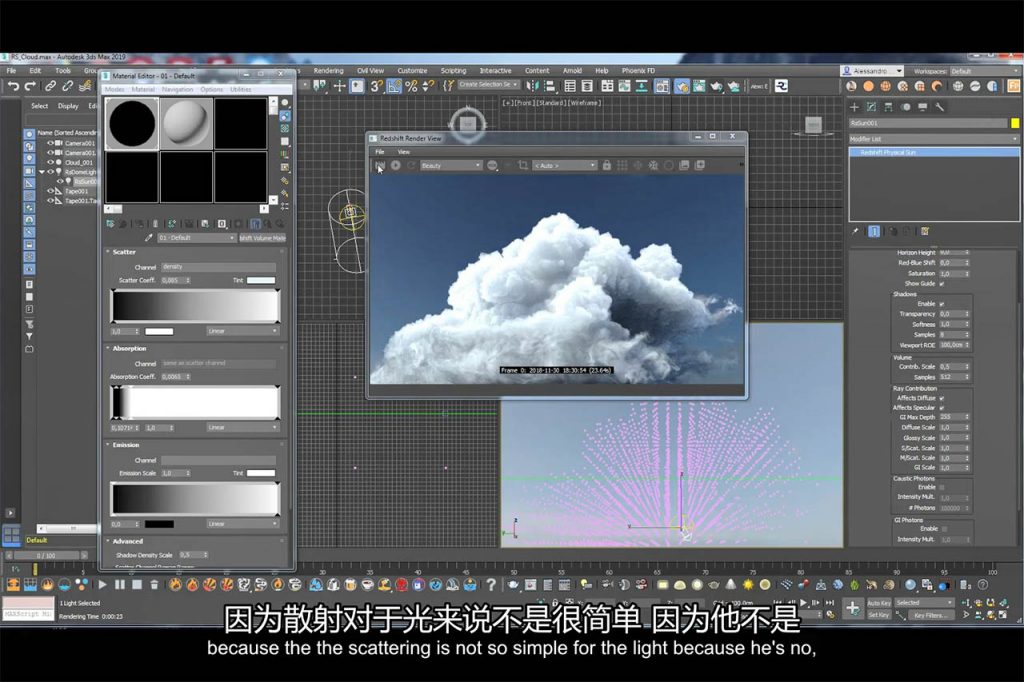Open the Customize menu
This screenshot has height=682, width=1024.
412,71
